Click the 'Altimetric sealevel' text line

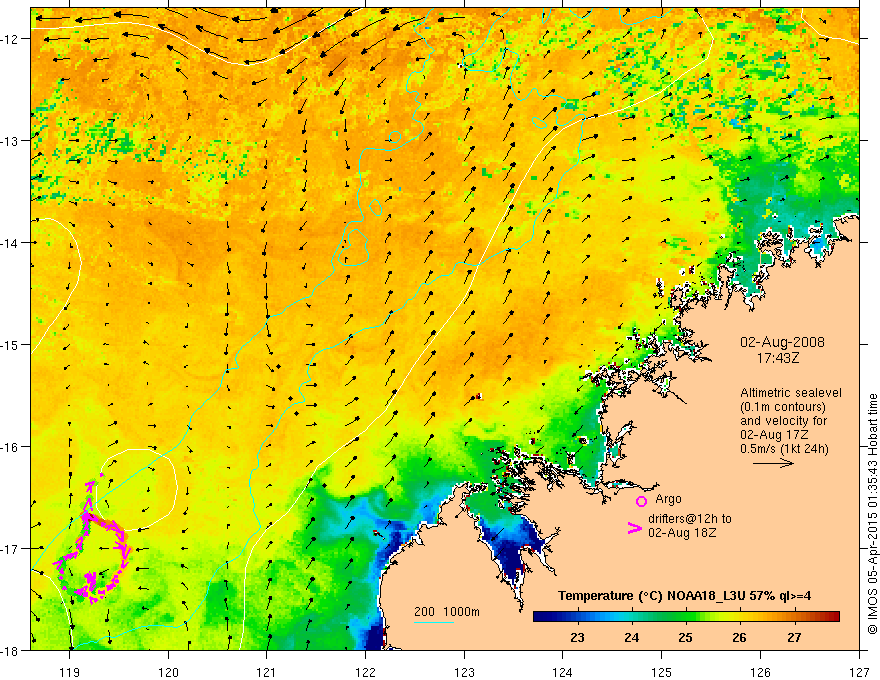tap(791, 393)
